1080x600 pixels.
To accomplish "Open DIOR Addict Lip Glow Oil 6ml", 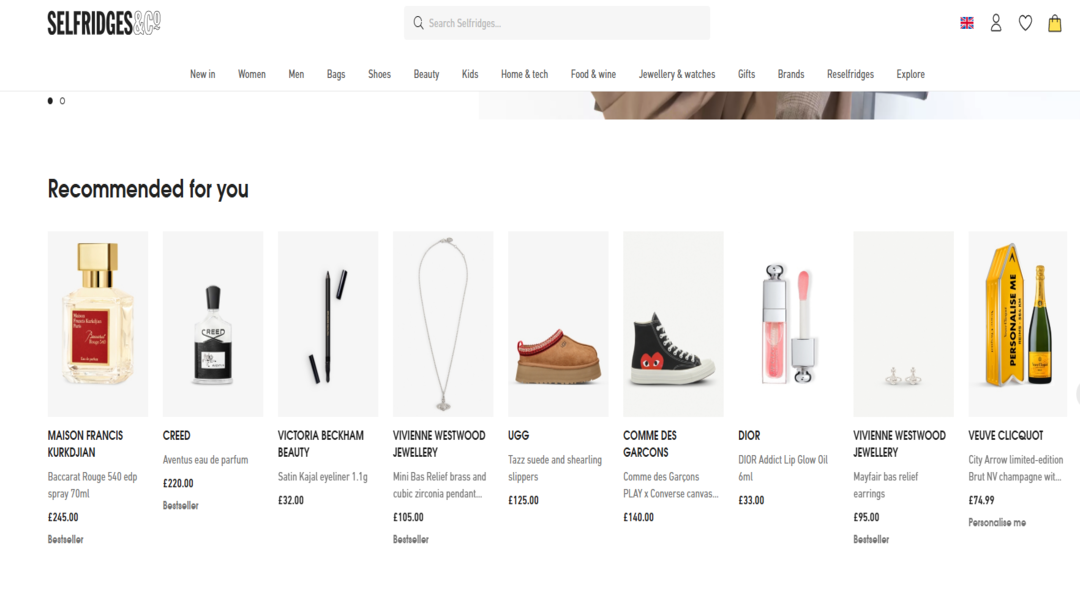I will (x=783, y=468).
